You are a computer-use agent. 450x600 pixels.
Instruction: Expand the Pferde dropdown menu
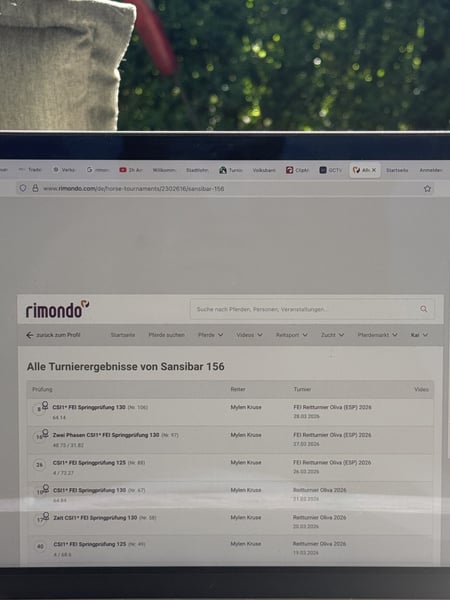(x=210, y=335)
